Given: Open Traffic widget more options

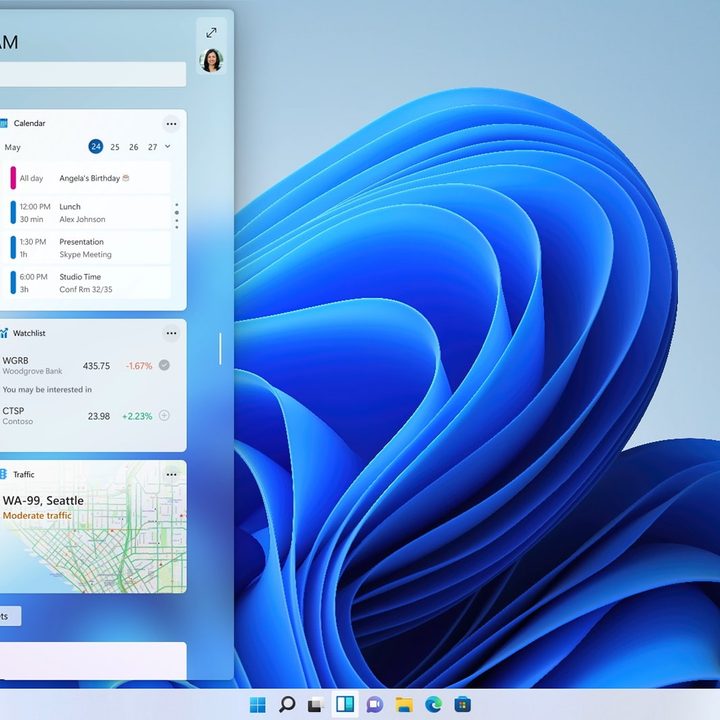Looking at the screenshot, I should tap(171, 474).
